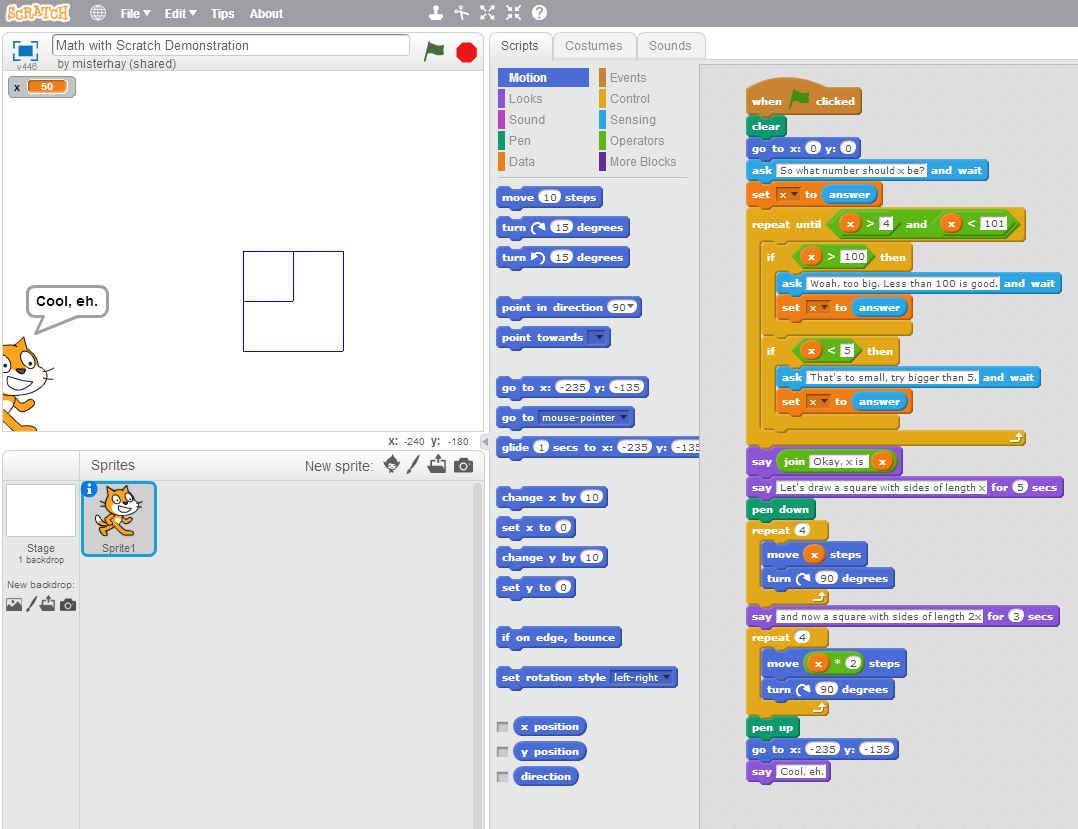Choose new sprite from library

point(391,465)
